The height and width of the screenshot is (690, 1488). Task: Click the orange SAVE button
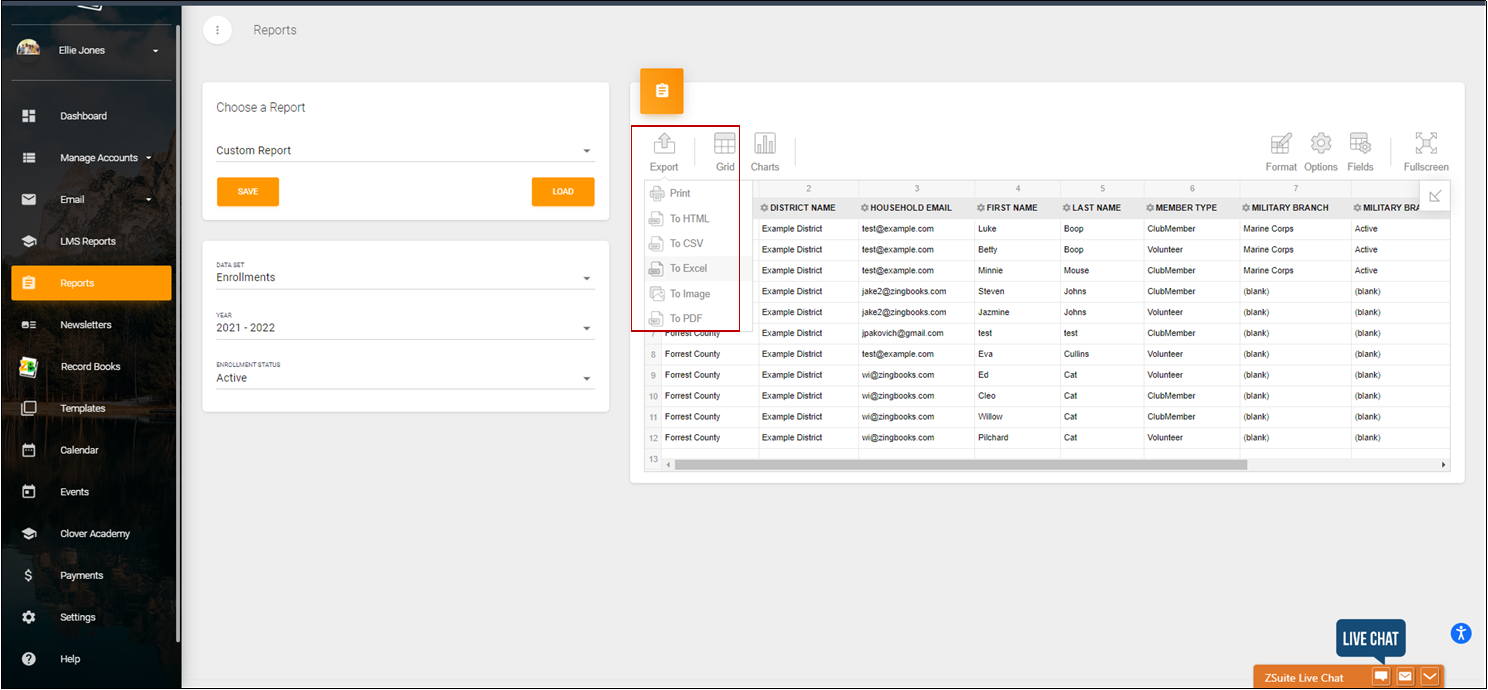point(248,191)
